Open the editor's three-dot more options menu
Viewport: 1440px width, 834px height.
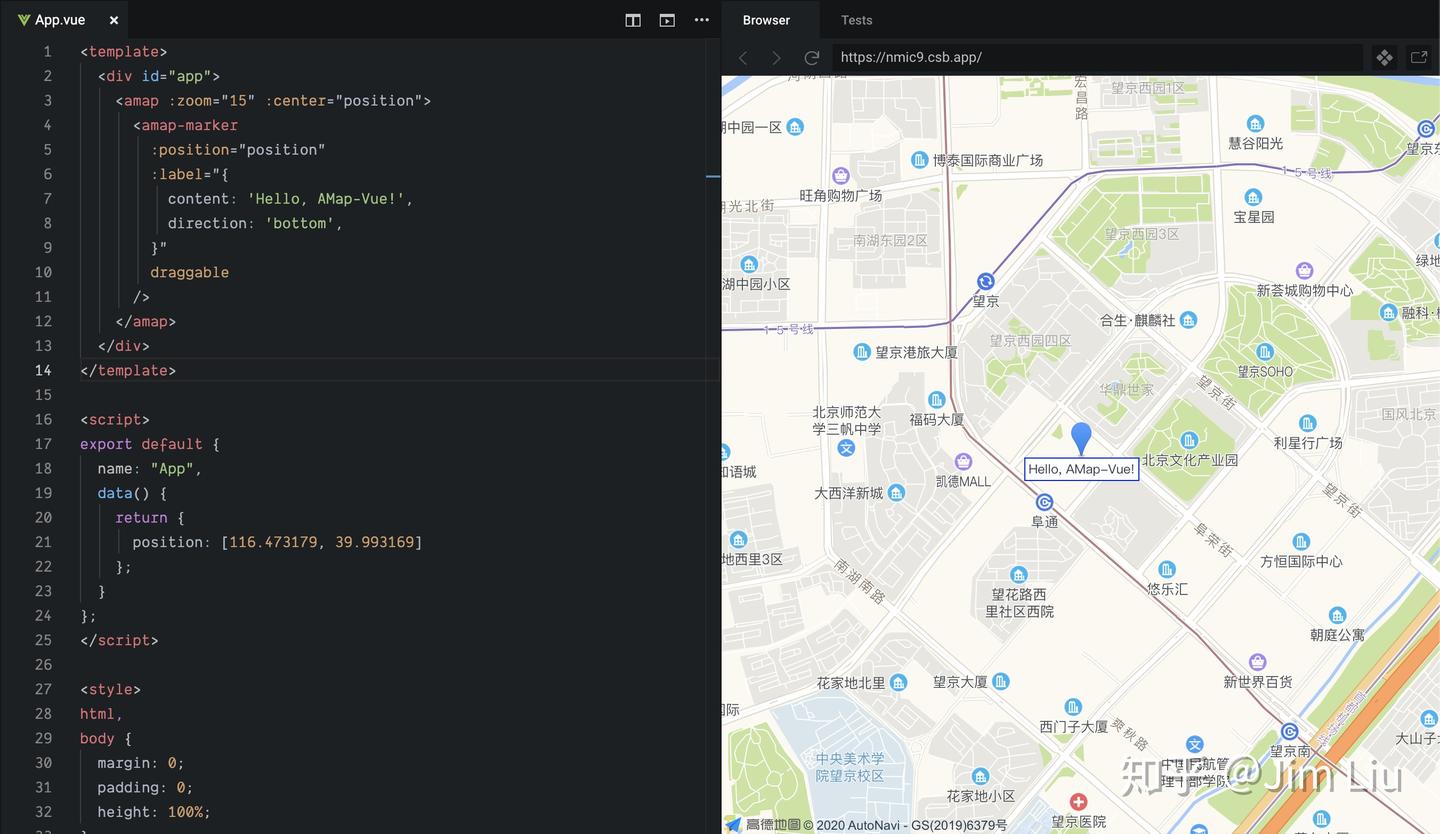coord(702,20)
